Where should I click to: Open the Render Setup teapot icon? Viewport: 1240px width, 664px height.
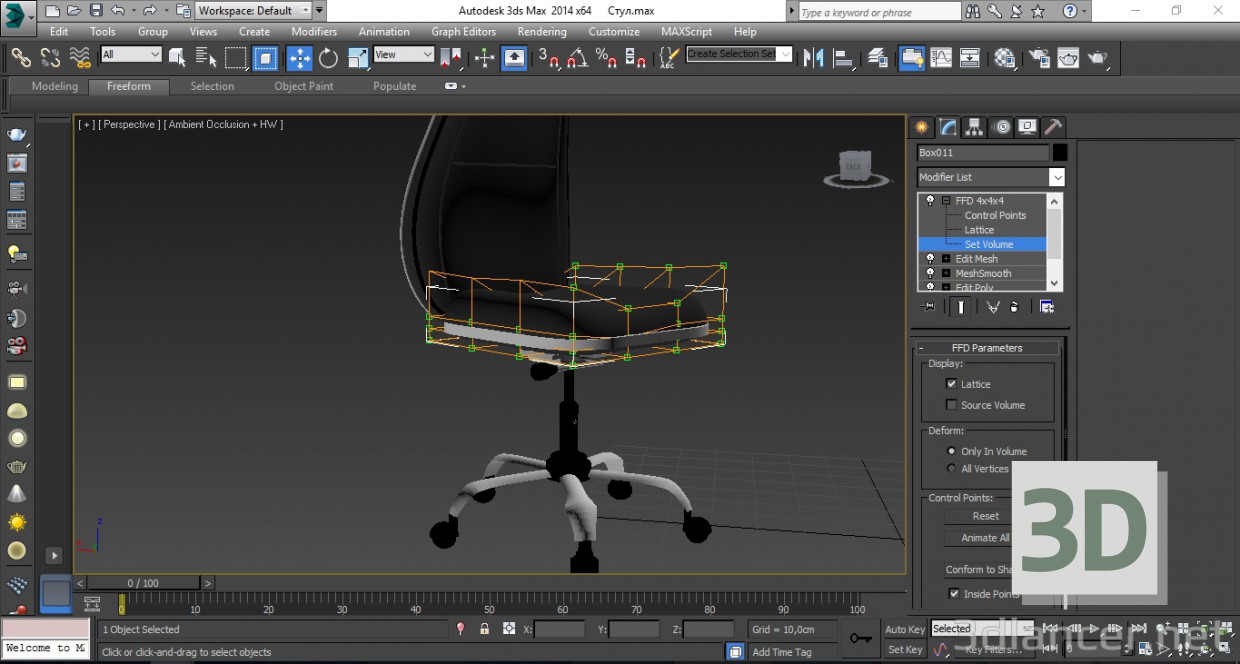coord(1039,58)
